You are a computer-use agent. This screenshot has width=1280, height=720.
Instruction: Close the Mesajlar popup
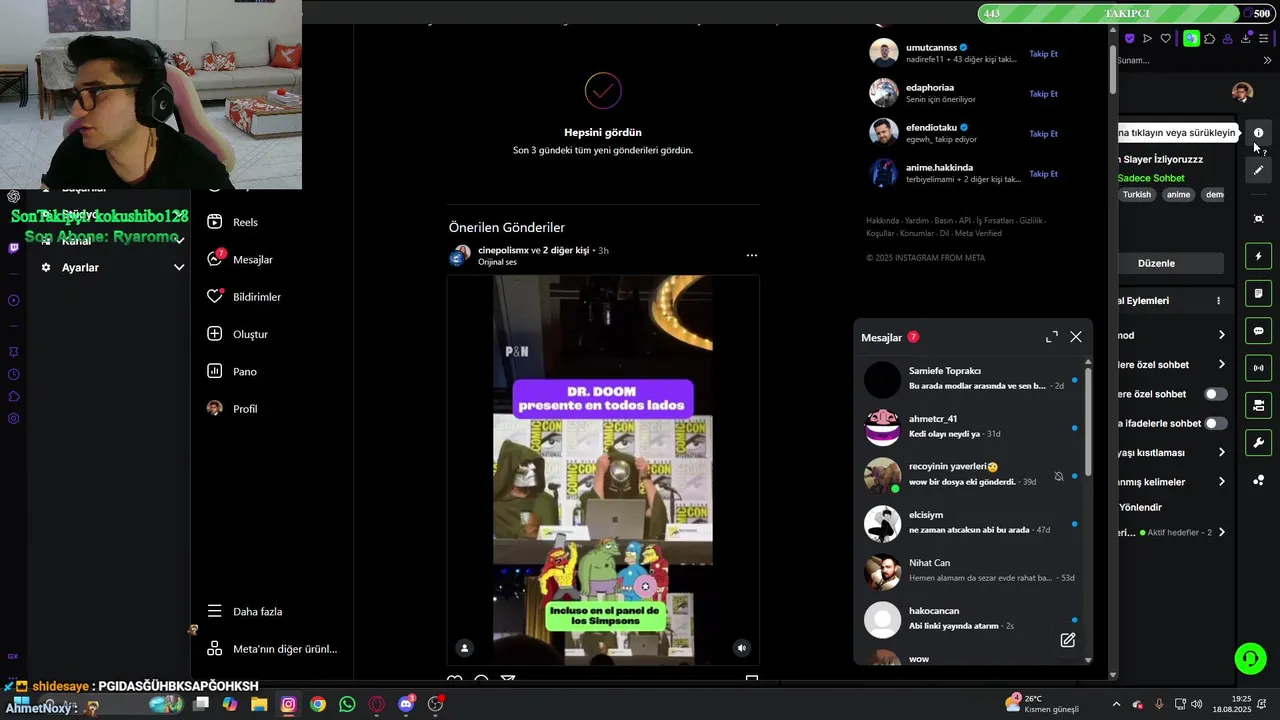[1076, 337]
